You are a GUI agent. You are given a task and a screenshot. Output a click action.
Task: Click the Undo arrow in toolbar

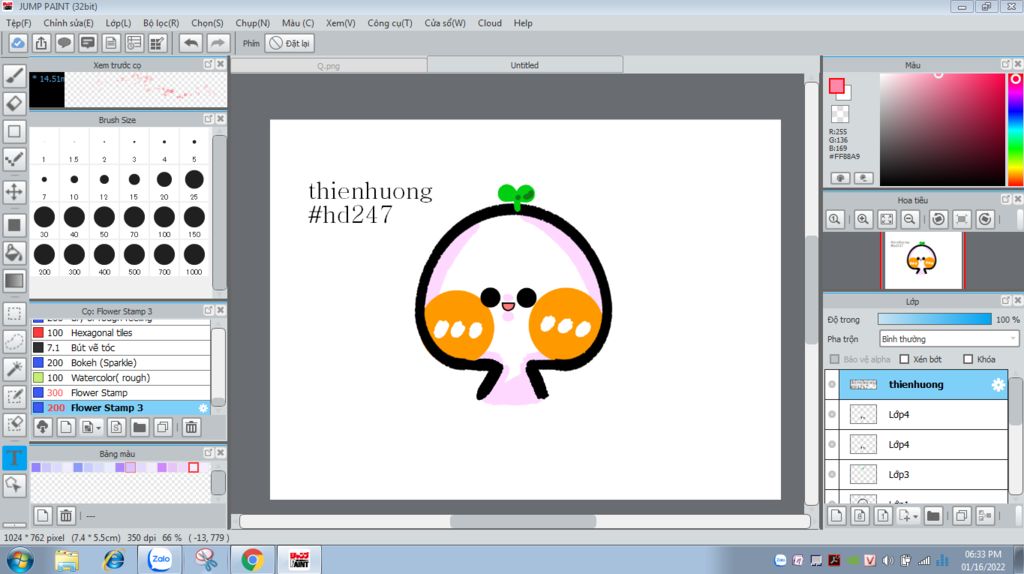click(191, 43)
